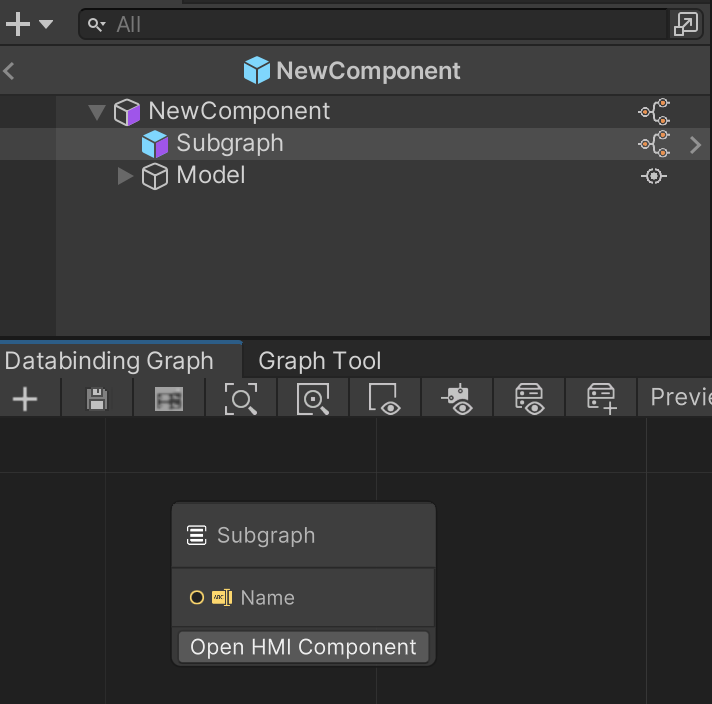Click the graph icon on Subgraph row

tap(654, 144)
